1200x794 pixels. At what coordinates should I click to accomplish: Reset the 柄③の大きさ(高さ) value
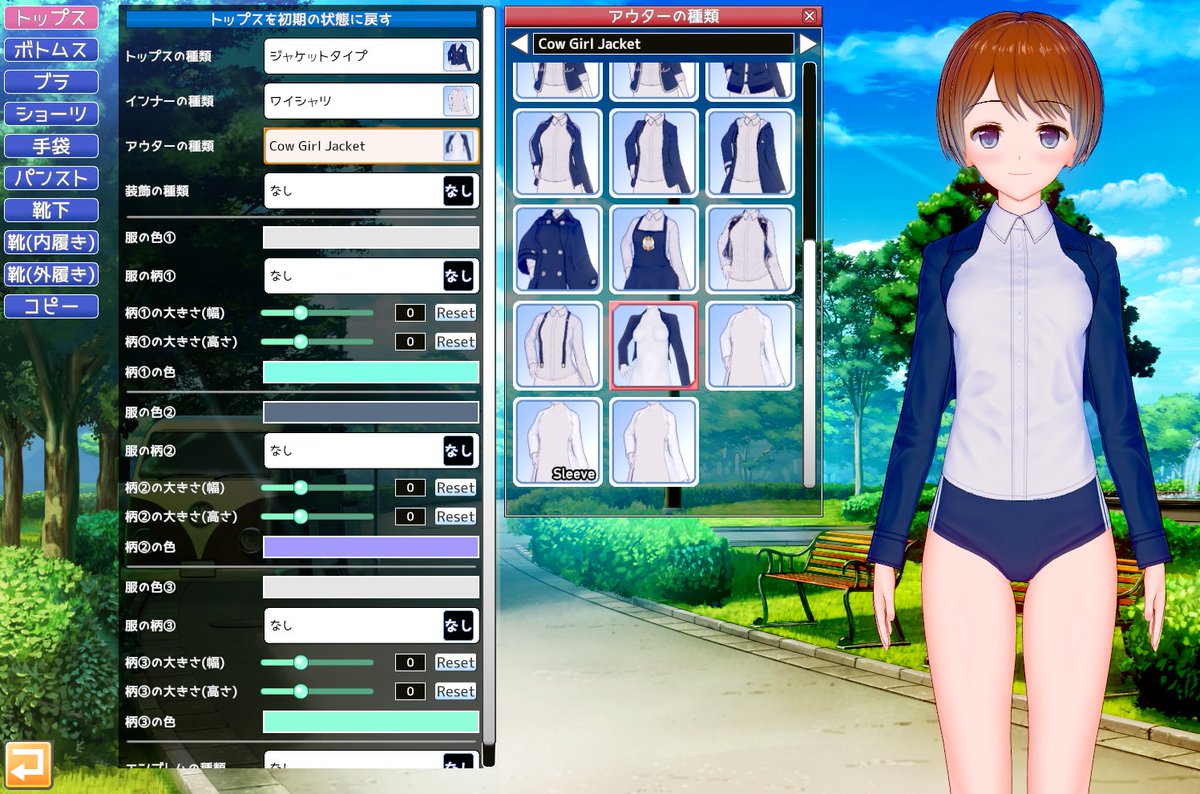[455, 691]
